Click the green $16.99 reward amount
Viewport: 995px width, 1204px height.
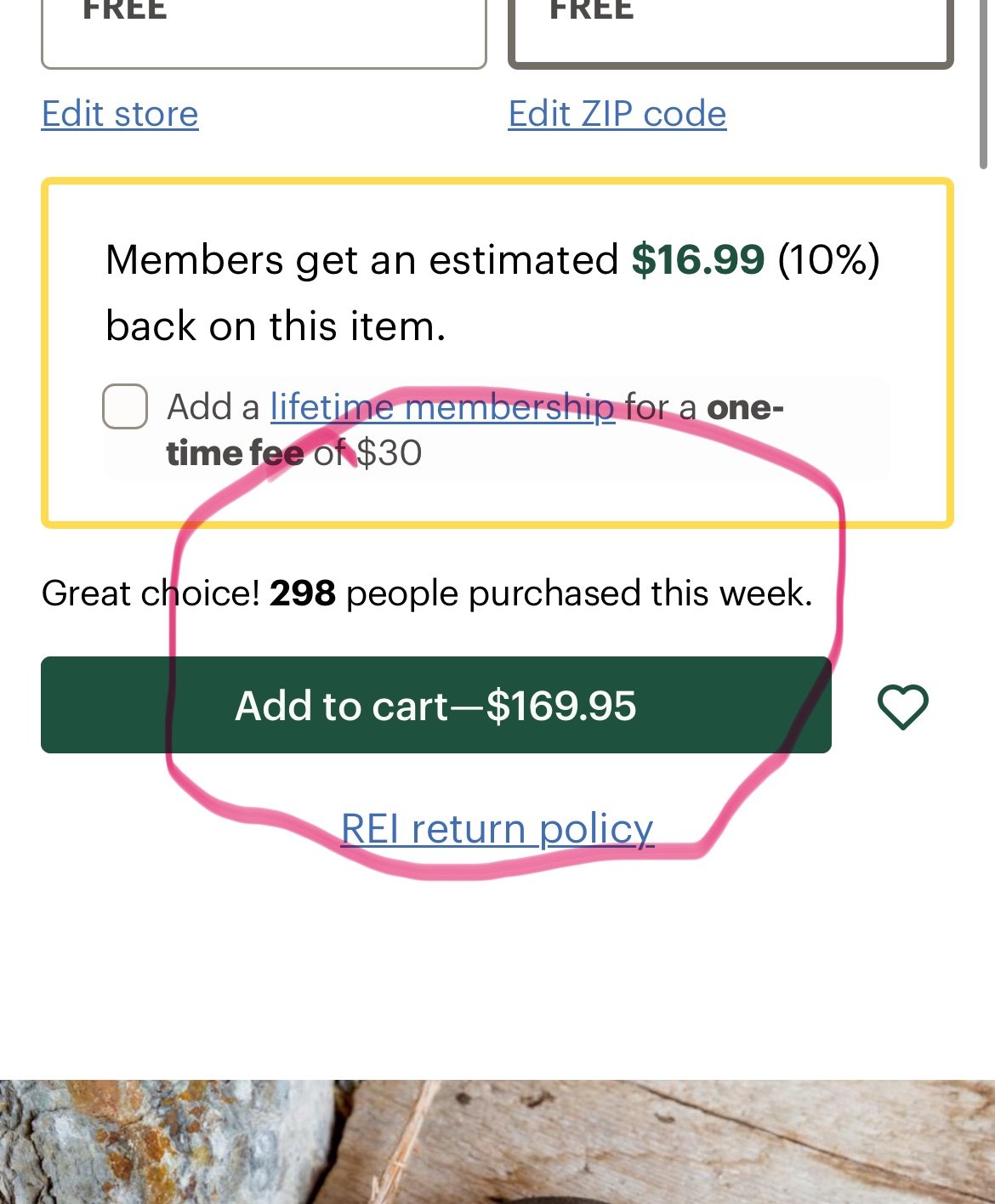point(698,259)
